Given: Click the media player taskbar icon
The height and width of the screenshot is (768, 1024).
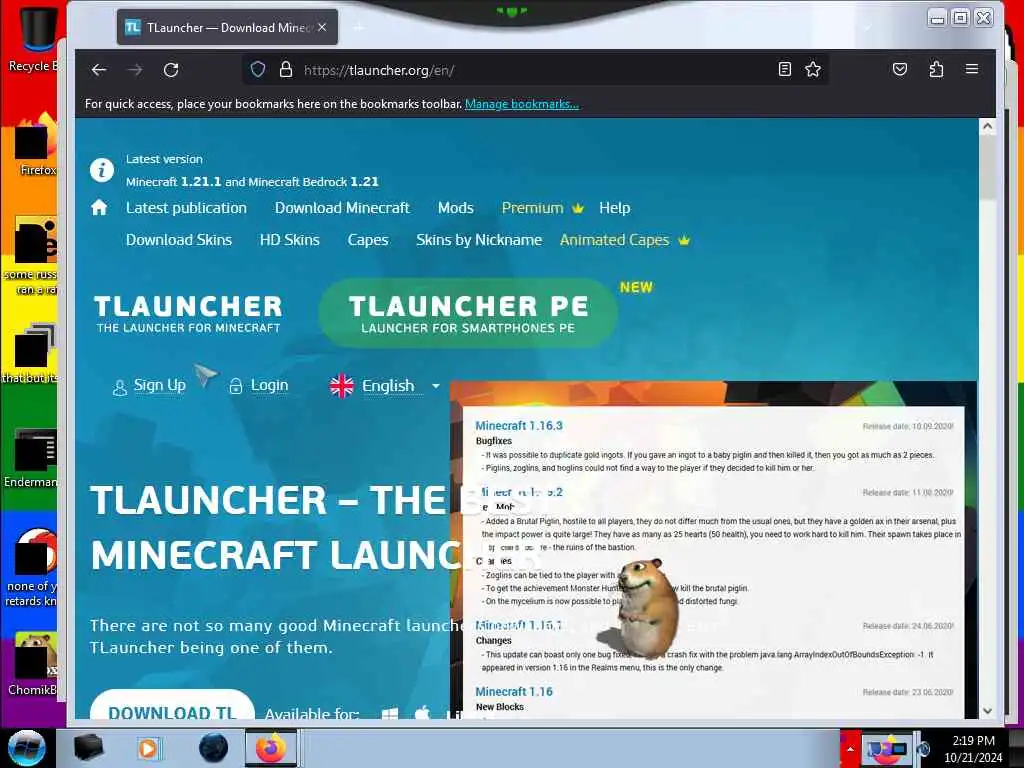Looking at the screenshot, I should pyautogui.click(x=148, y=748).
